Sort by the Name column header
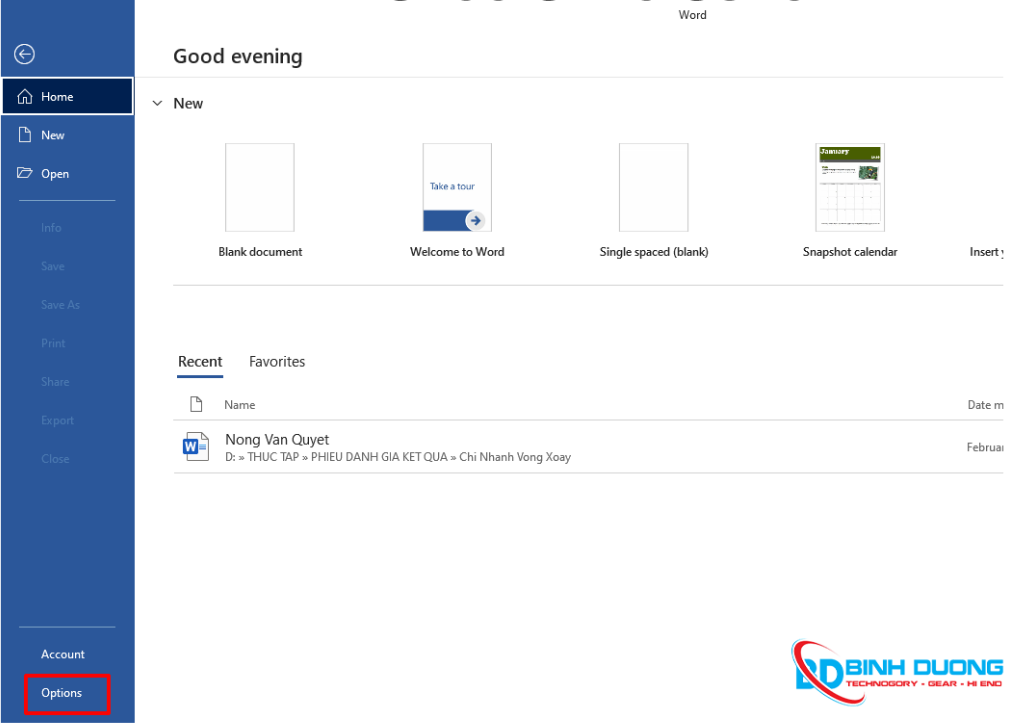This screenshot has width=1025, height=724. click(x=240, y=405)
